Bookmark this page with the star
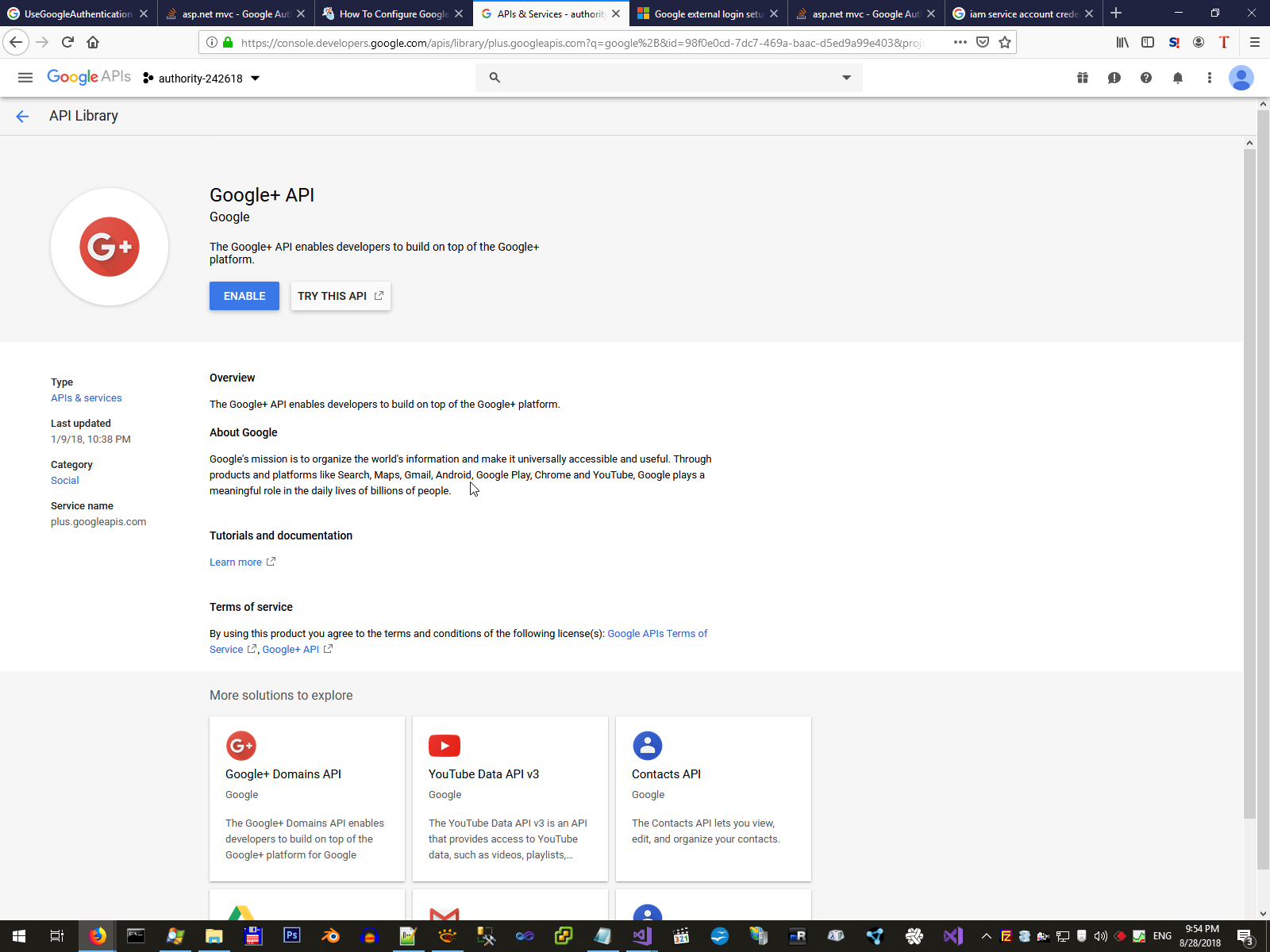 (x=1005, y=42)
